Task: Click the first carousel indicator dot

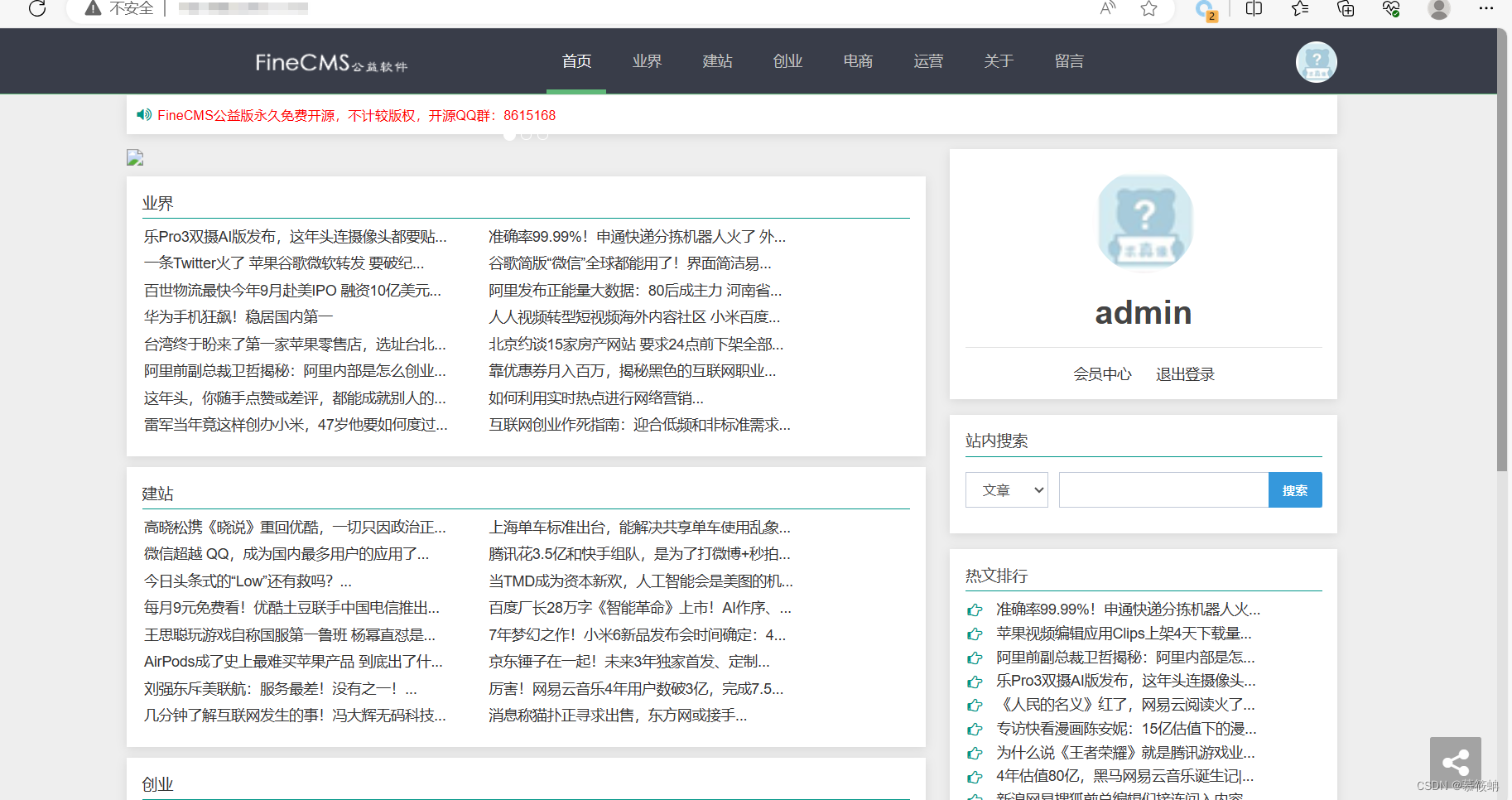Action: tap(509, 134)
